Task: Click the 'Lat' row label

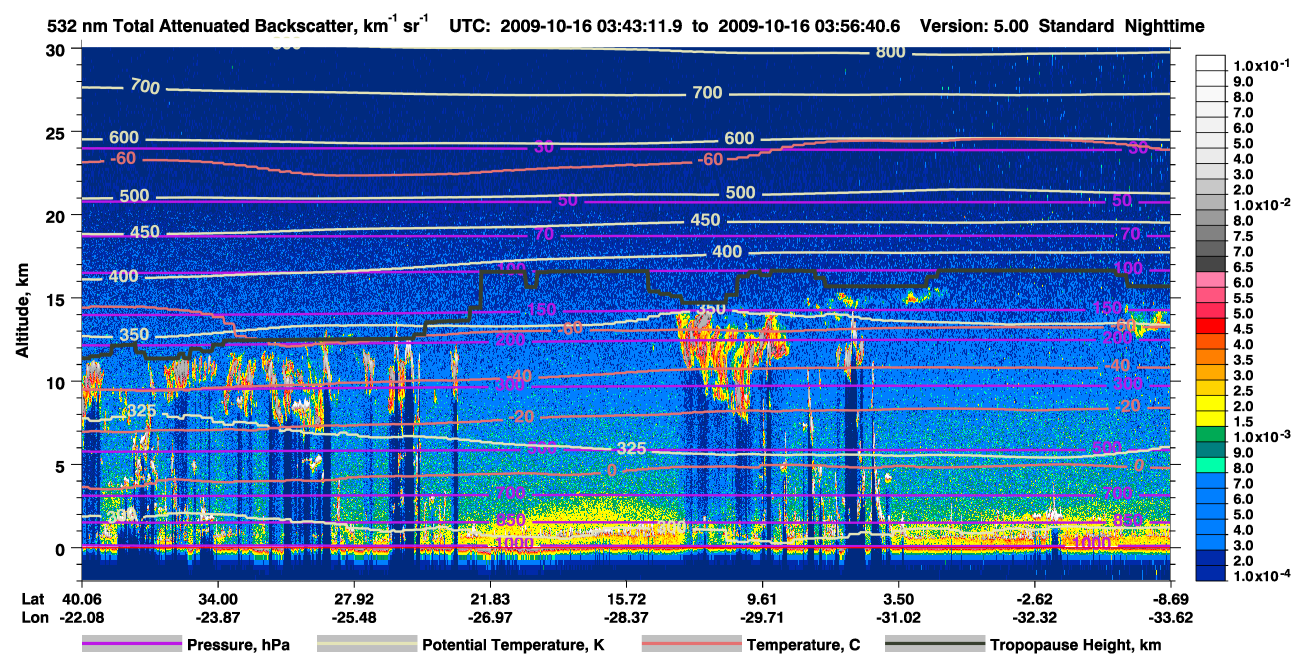Action: 33,598
